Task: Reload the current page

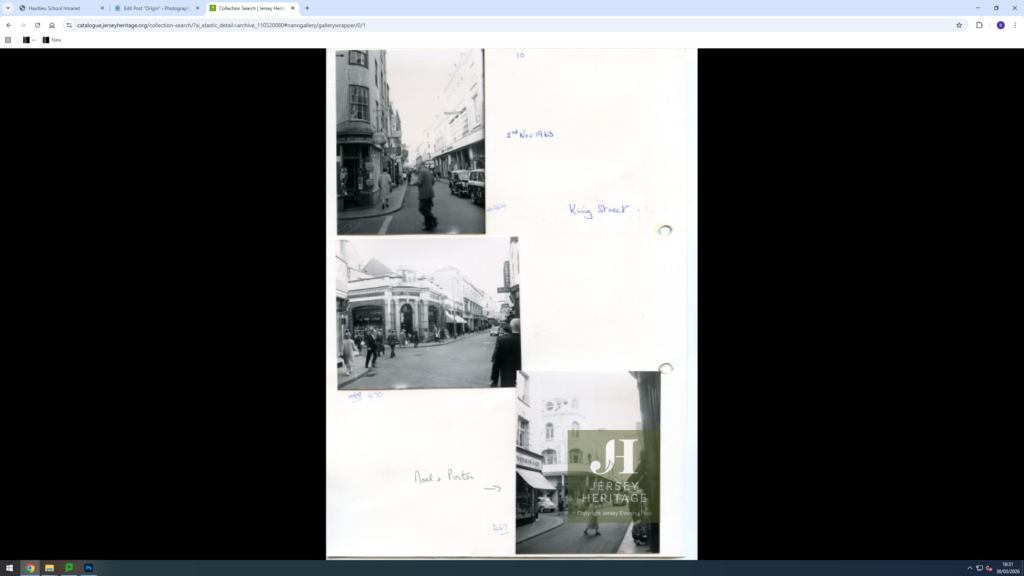Action: [37, 25]
